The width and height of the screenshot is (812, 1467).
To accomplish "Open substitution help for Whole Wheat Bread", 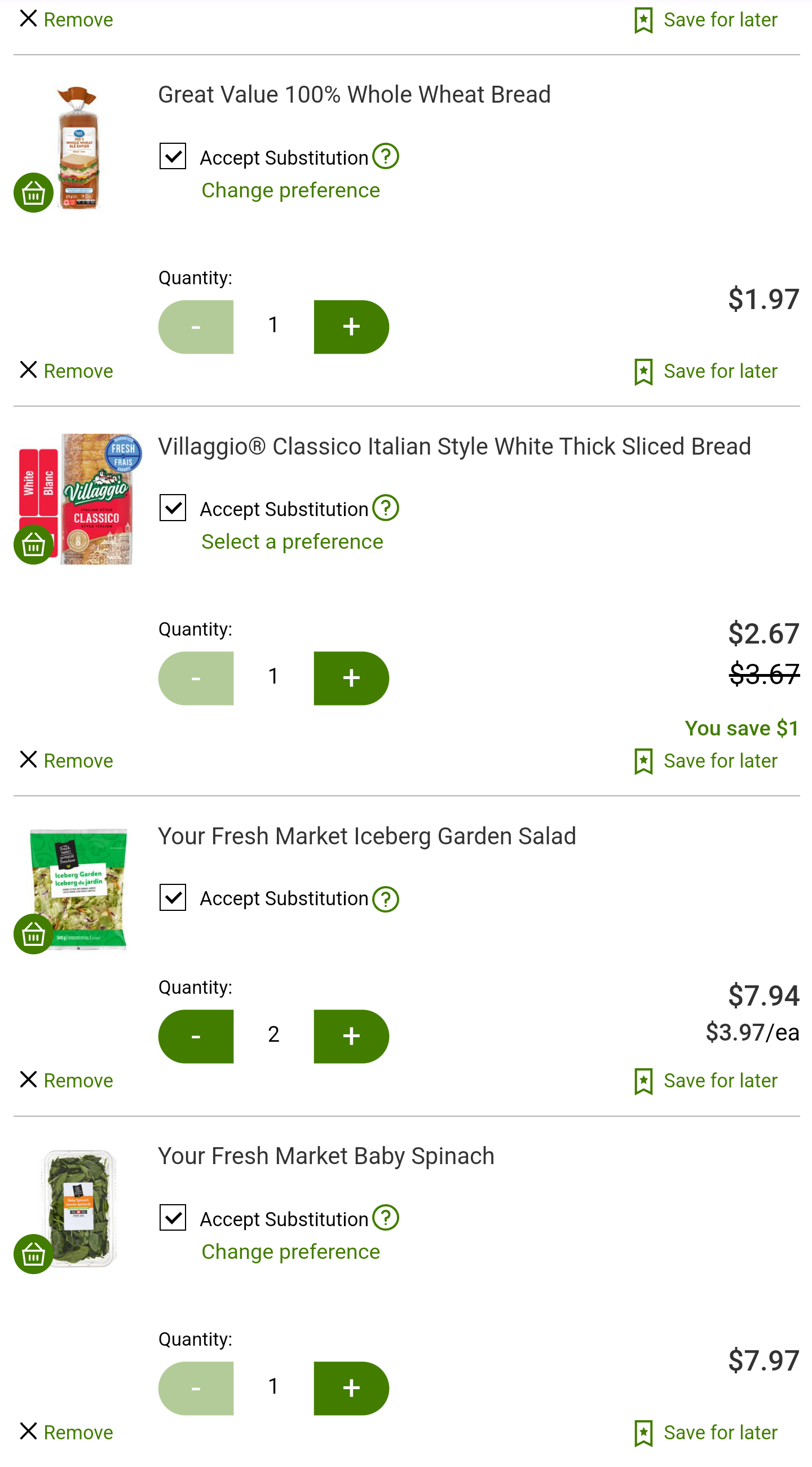I will (x=386, y=156).
